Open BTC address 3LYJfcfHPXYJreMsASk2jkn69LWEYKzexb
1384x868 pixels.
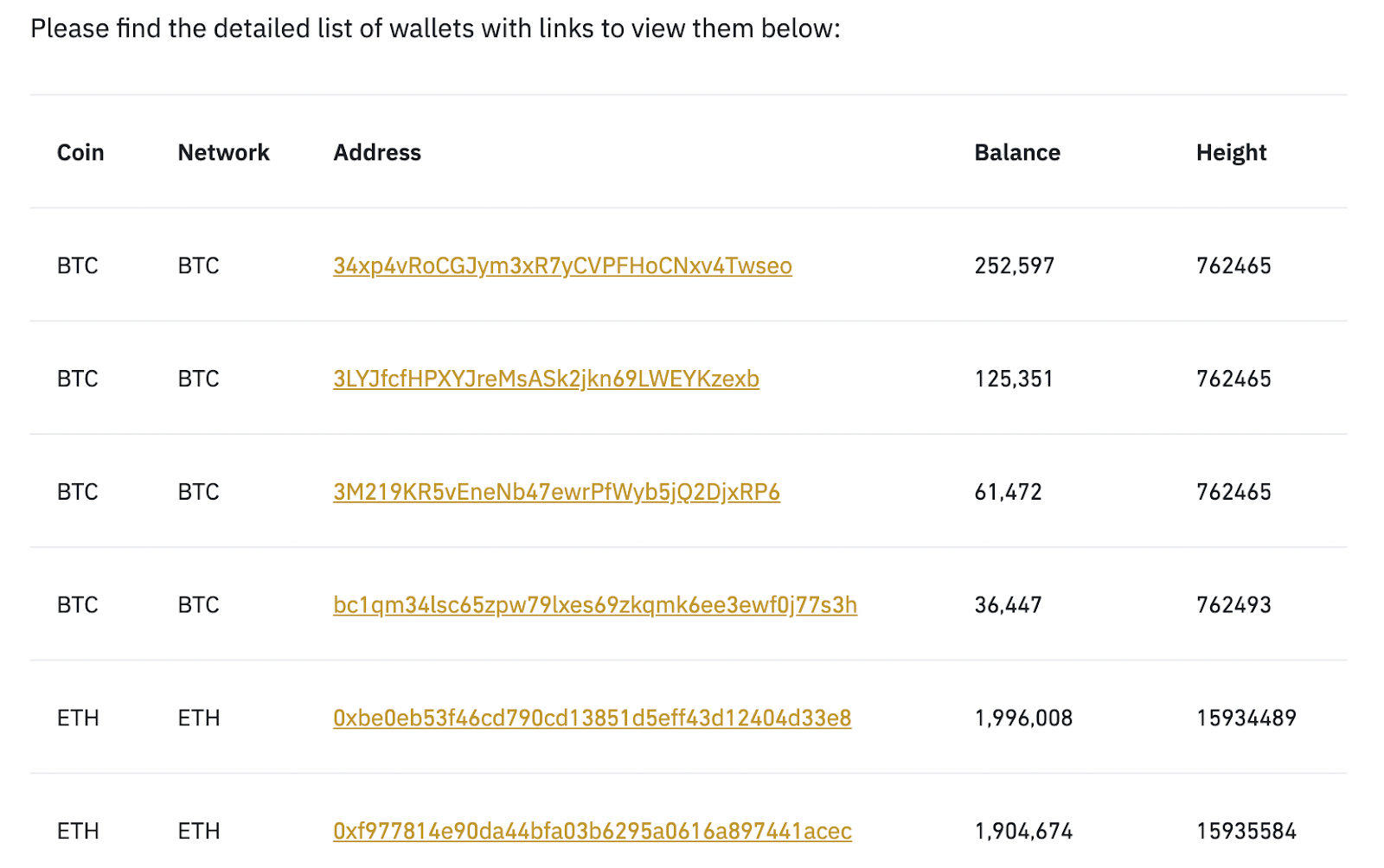click(x=546, y=379)
